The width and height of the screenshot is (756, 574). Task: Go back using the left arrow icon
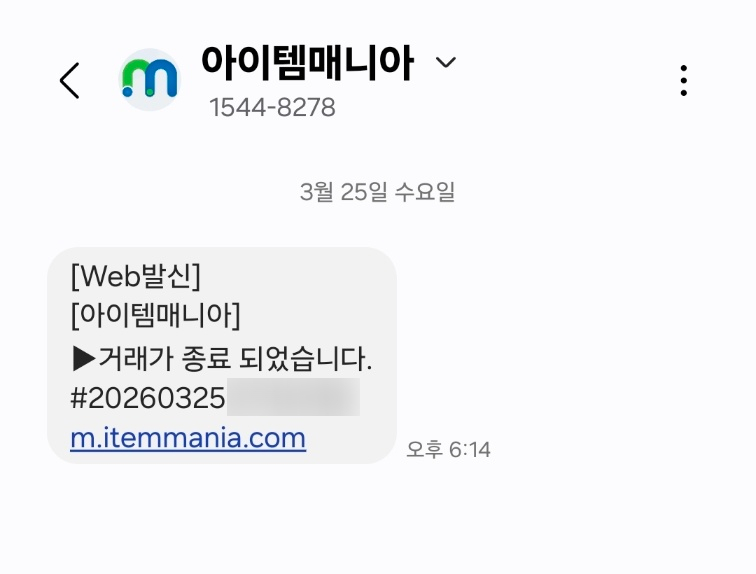point(69,80)
